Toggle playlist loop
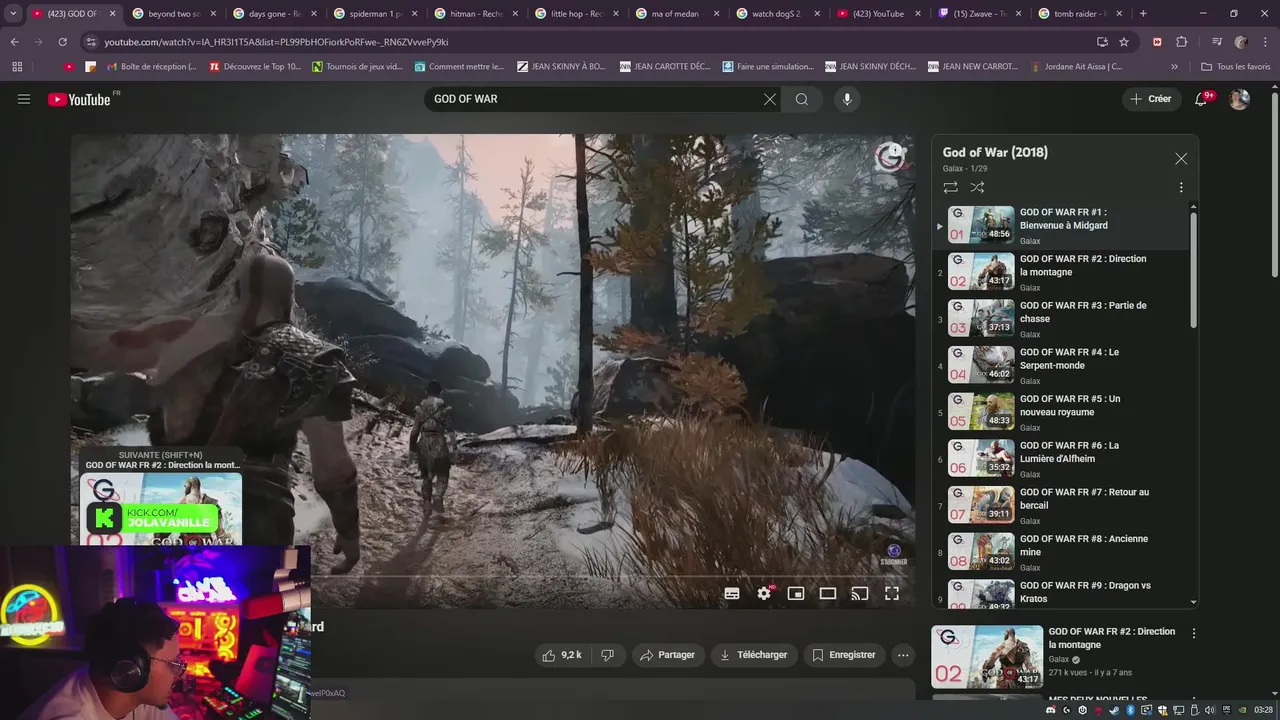This screenshot has height=720, width=1280. pos(950,187)
